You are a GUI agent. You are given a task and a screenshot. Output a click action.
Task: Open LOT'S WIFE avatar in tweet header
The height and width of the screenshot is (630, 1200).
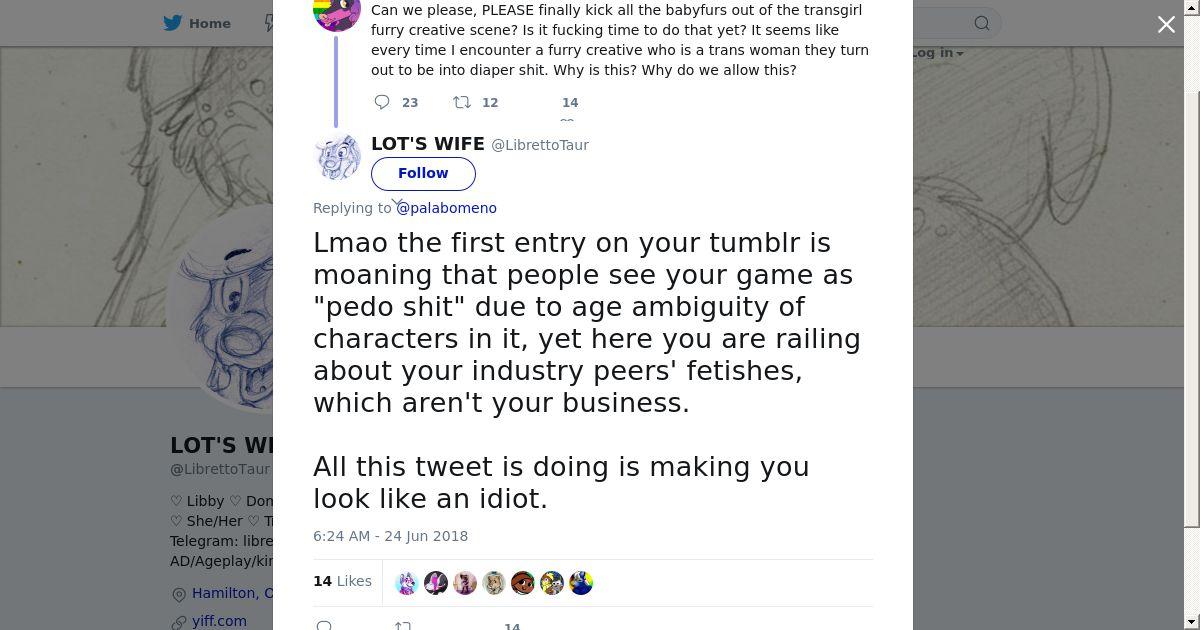337,157
